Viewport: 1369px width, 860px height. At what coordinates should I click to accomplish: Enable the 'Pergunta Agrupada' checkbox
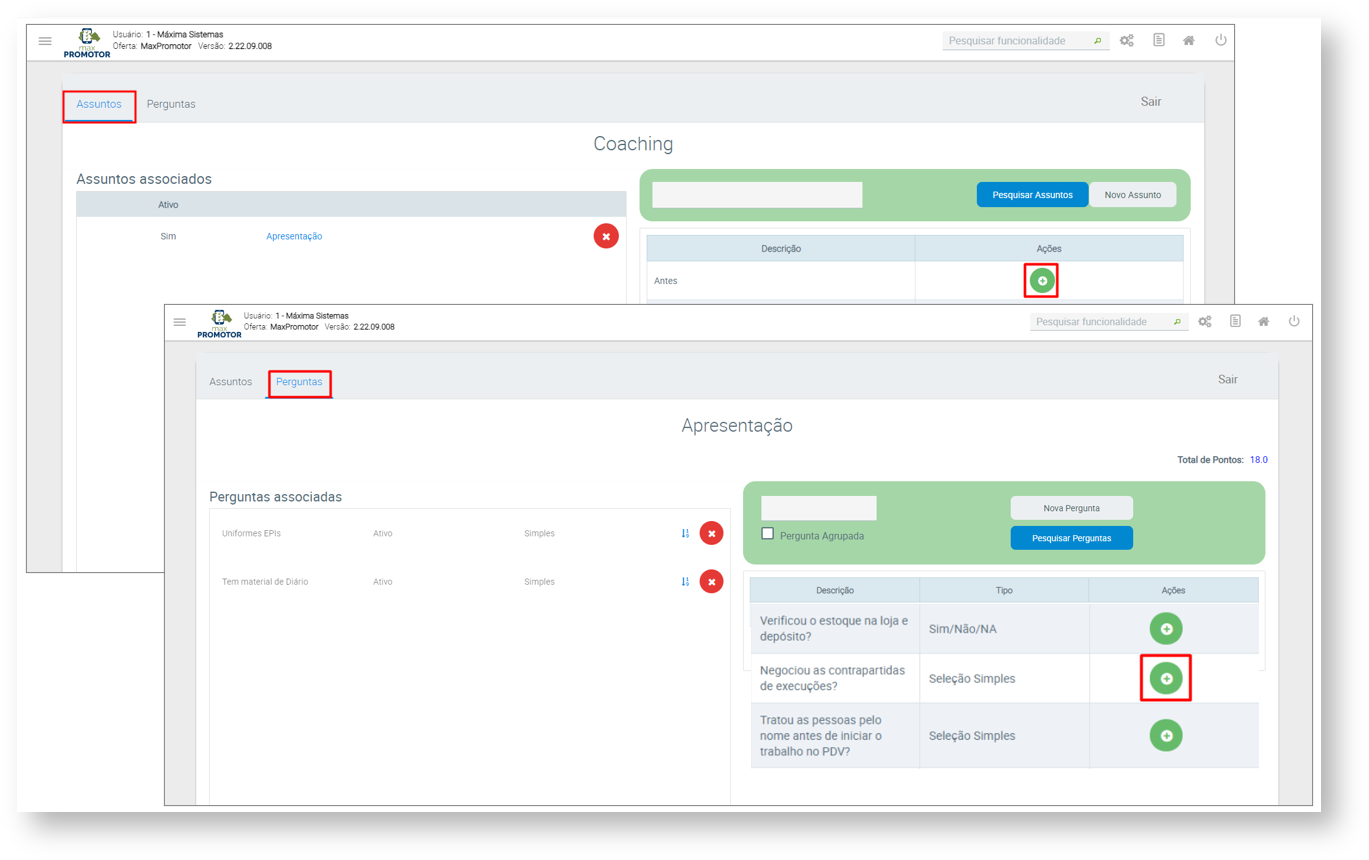(x=768, y=534)
